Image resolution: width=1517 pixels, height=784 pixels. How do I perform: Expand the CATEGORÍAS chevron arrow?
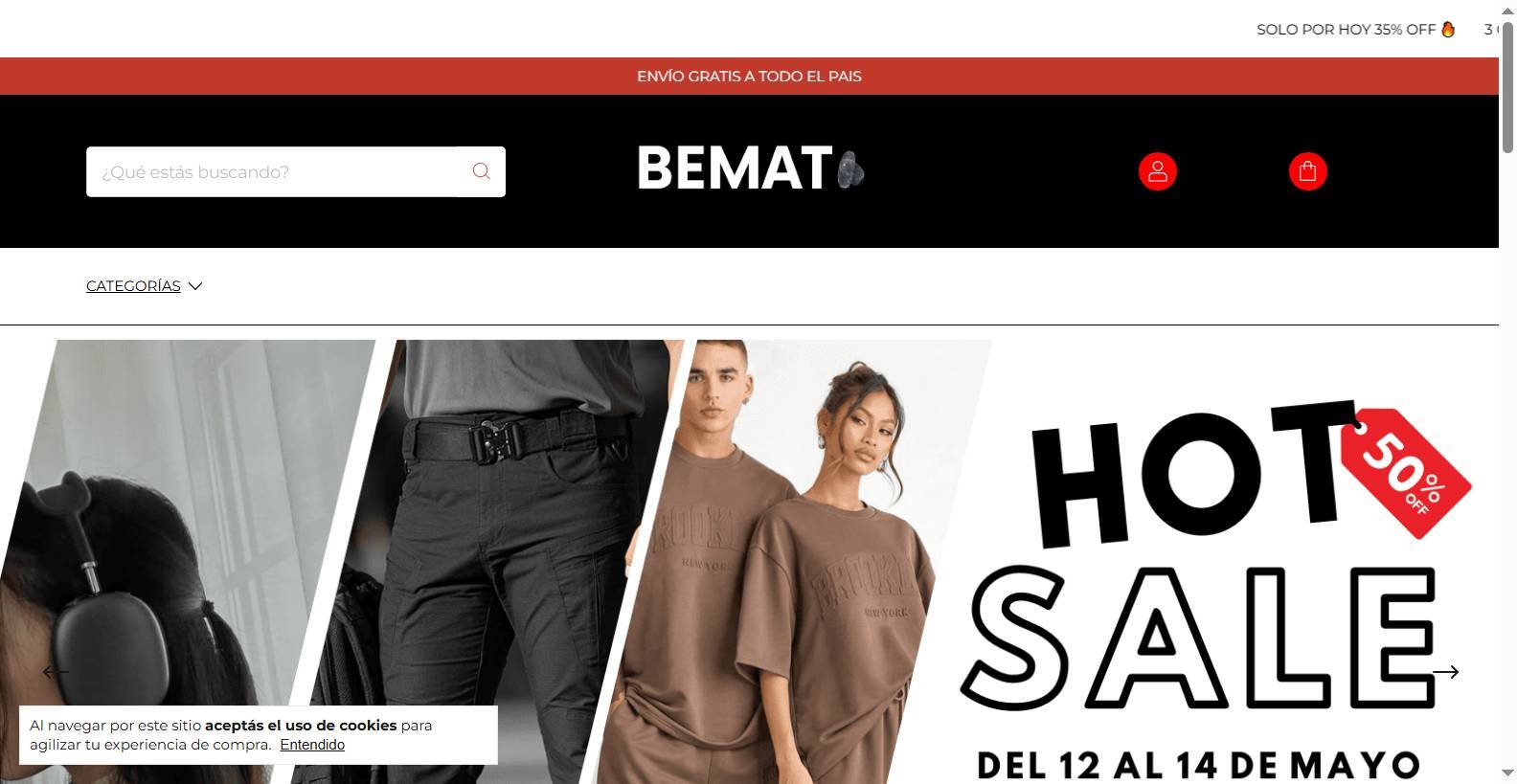click(x=195, y=286)
